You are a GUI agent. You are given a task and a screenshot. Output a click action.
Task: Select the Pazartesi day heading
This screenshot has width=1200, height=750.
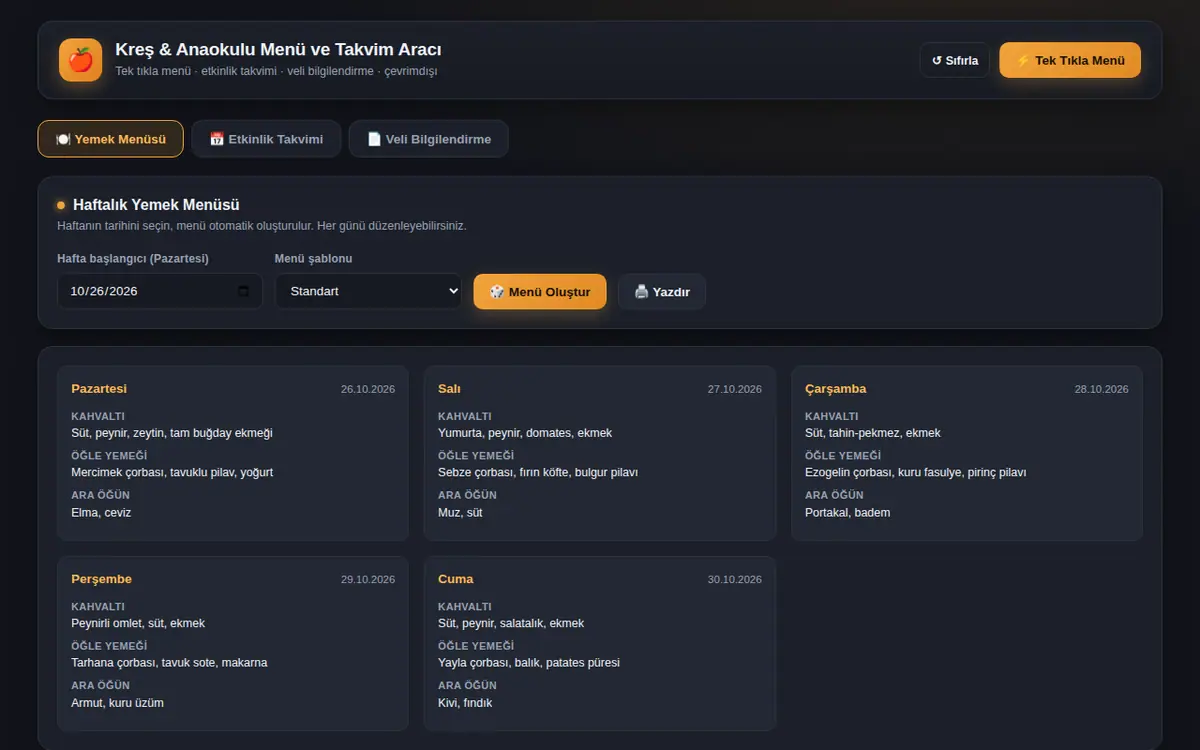(x=99, y=389)
